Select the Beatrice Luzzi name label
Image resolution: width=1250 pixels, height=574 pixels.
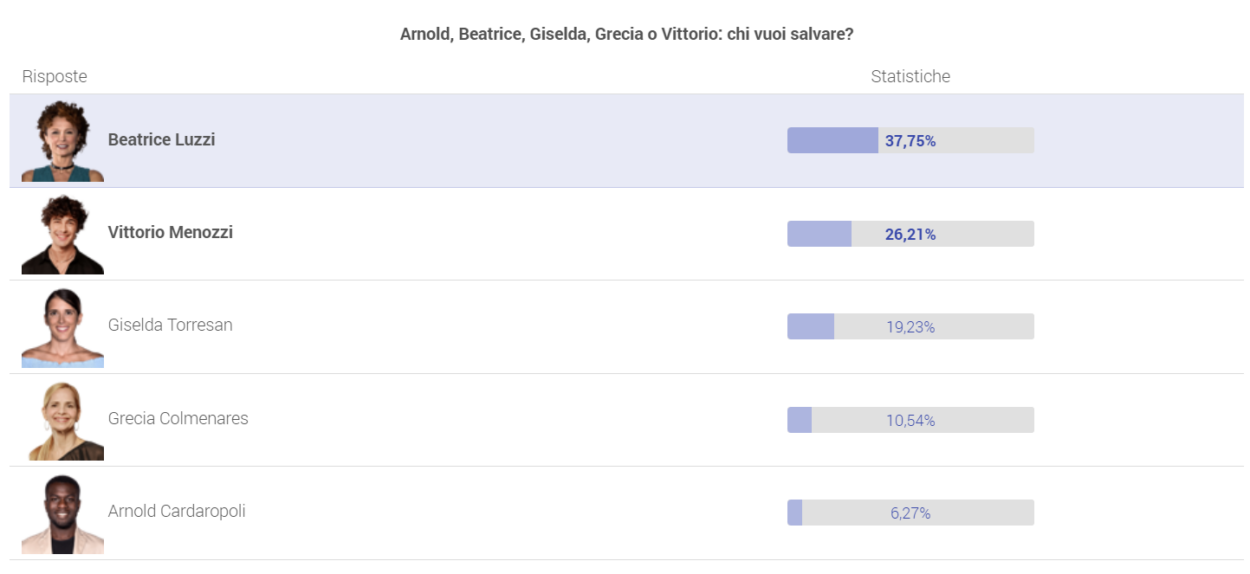click(161, 140)
